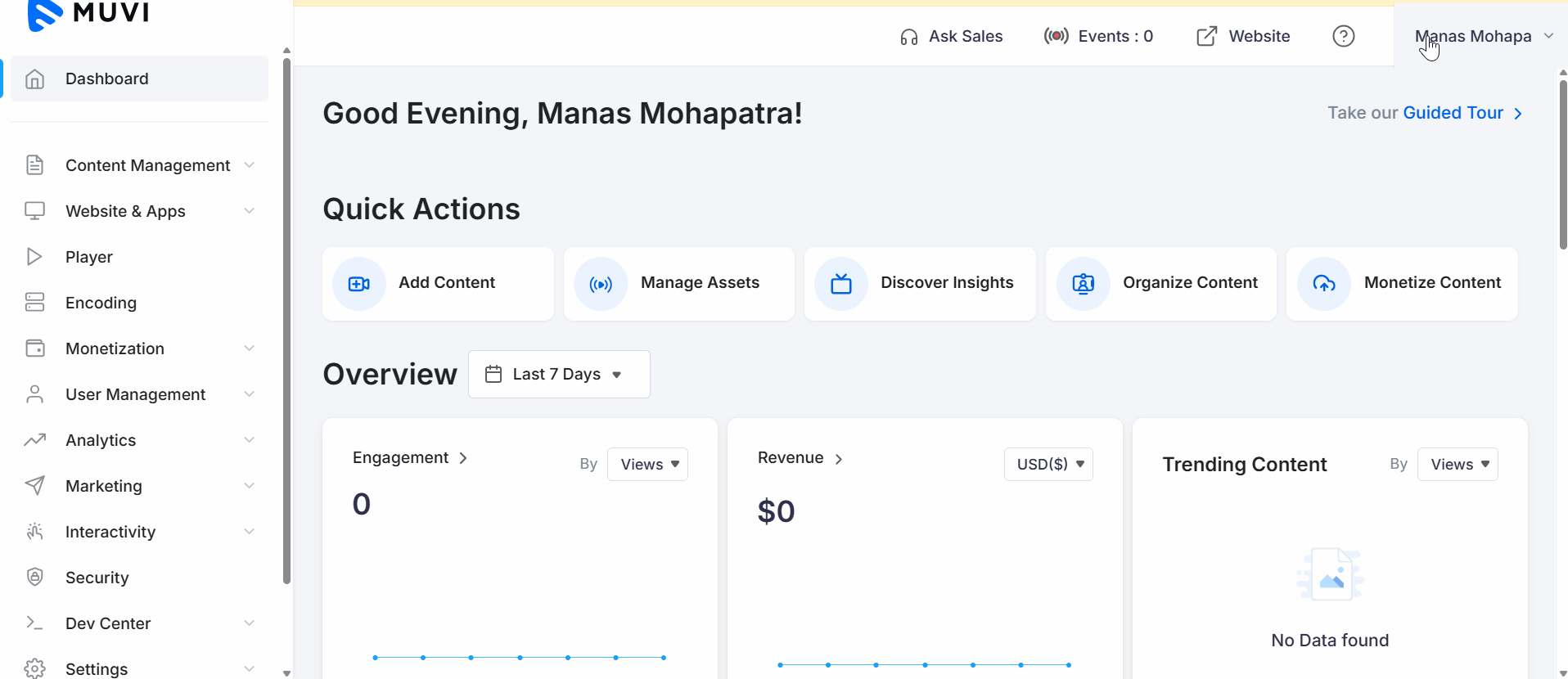1568x679 pixels.
Task: Click the Add Content camera-plus icon
Action: (359, 284)
